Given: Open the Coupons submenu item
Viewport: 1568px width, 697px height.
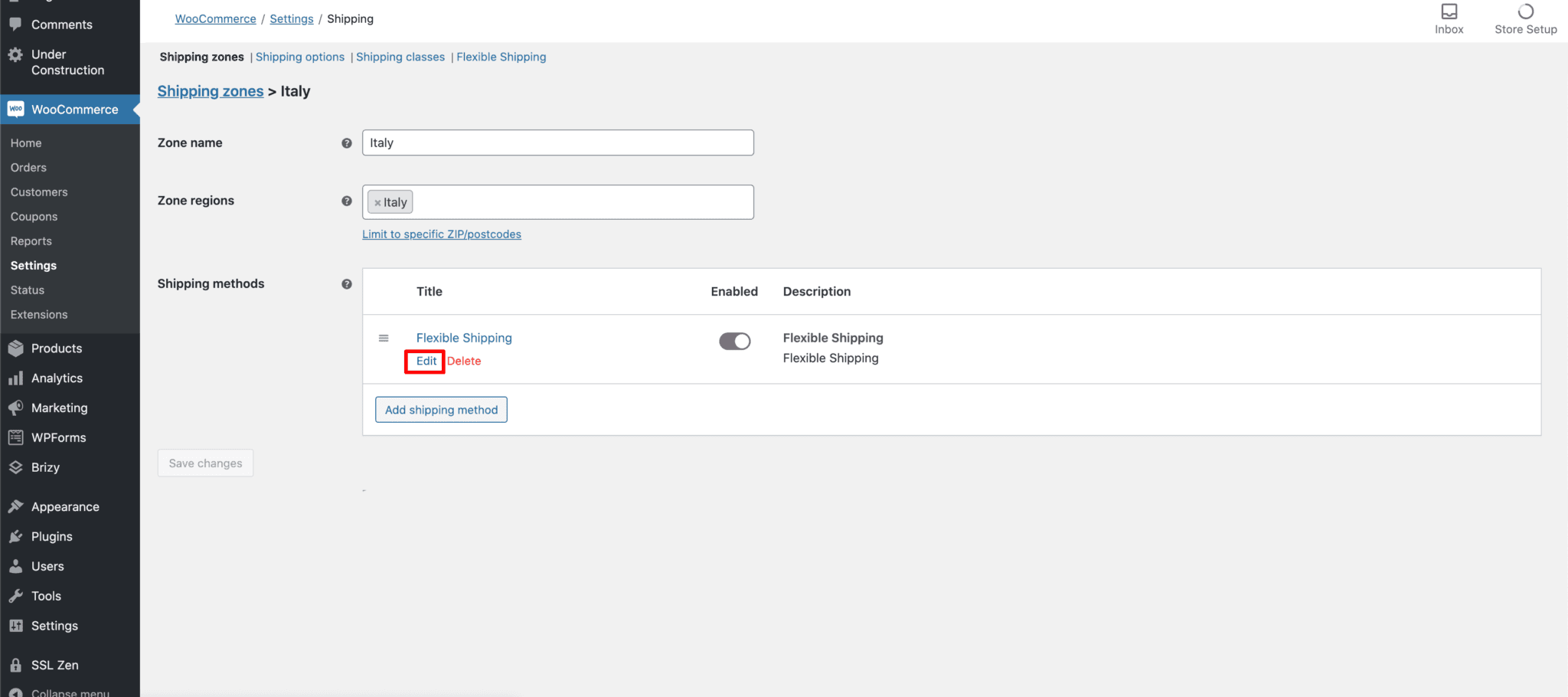Looking at the screenshot, I should pos(34,217).
